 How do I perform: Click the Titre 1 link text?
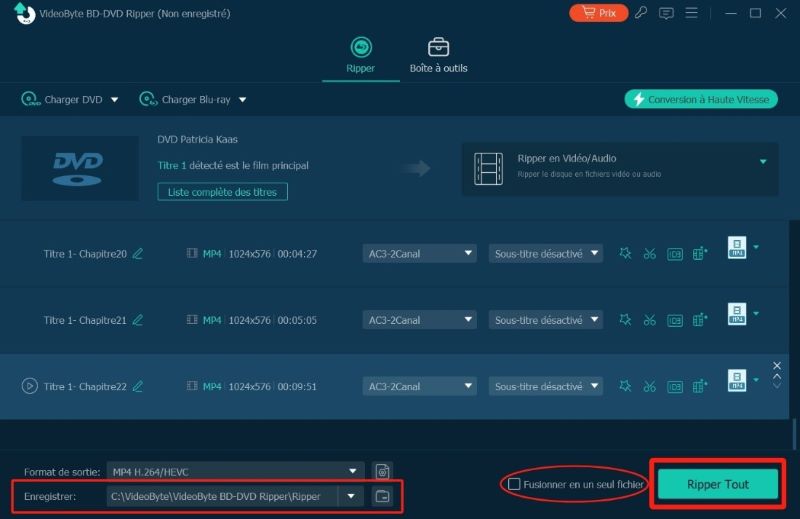tap(172, 165)
